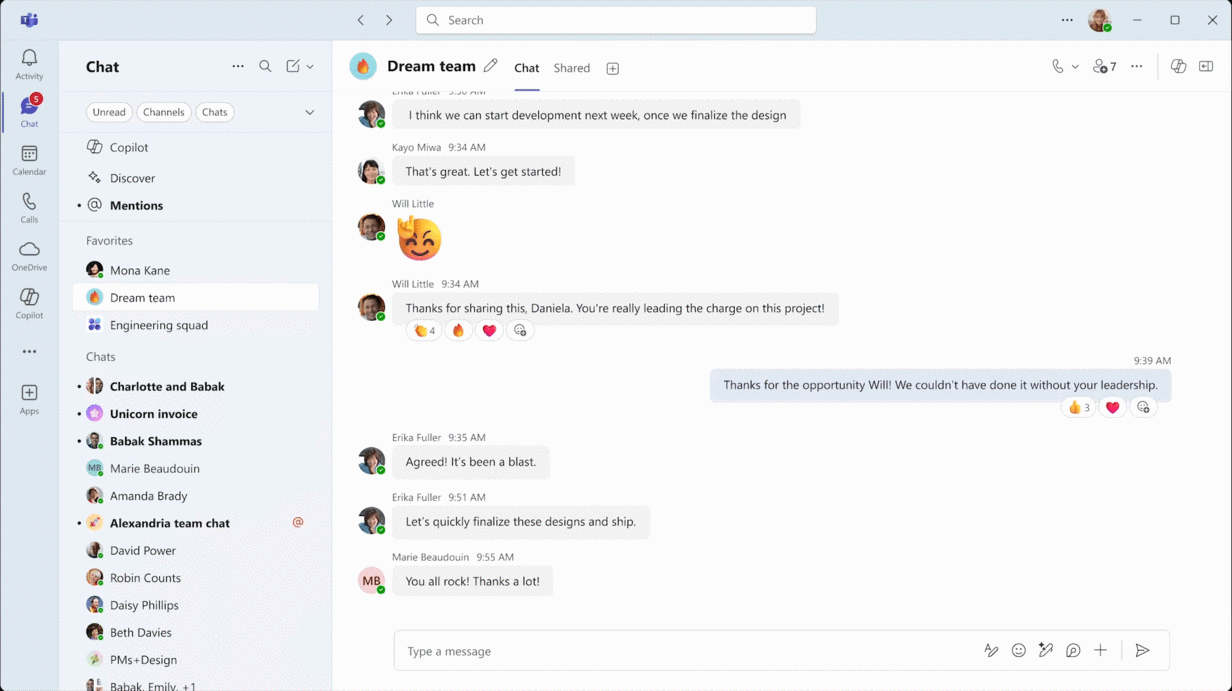This screenshot has height=691, width=1232.
Task: Open the call options dropdown arrow
Action: (1075, 67)
